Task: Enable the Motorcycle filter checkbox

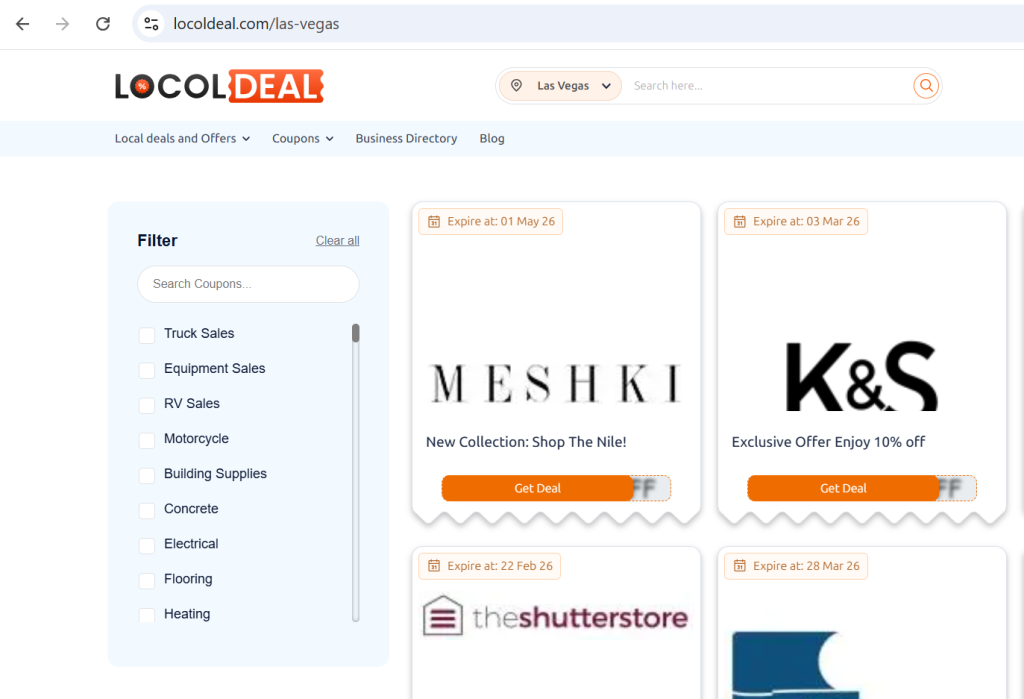Action: [147, 440]
